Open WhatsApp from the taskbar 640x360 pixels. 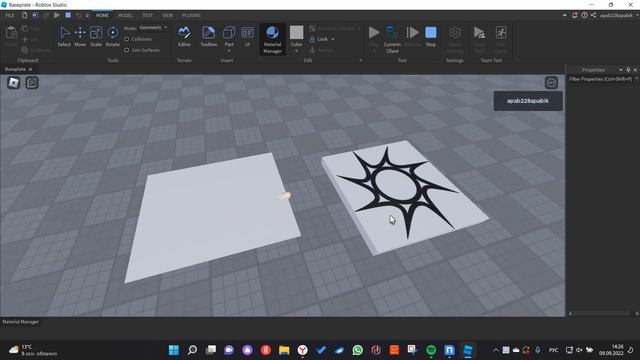click(x=358, y=350)
